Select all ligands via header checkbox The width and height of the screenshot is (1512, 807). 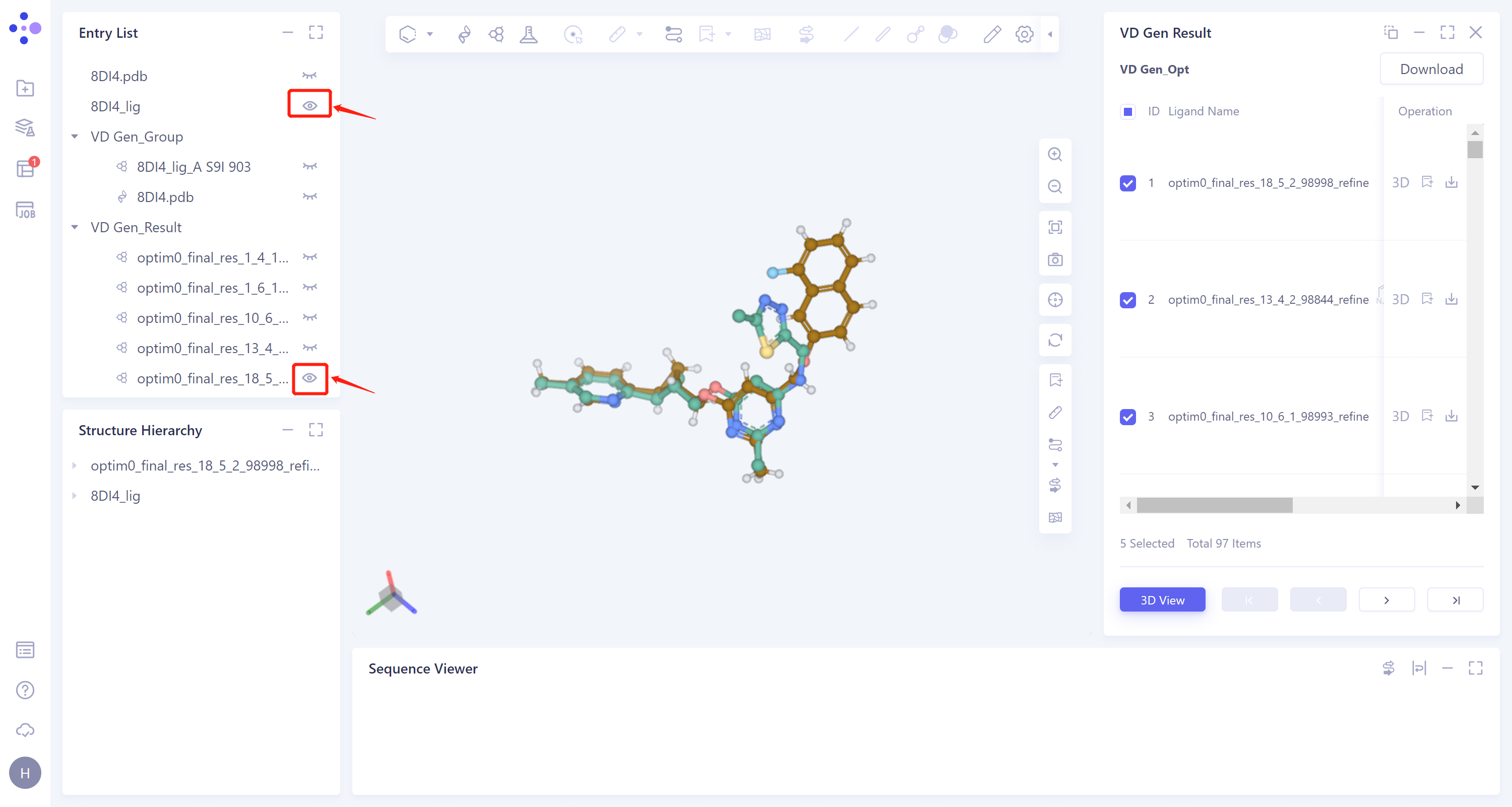1127,111
